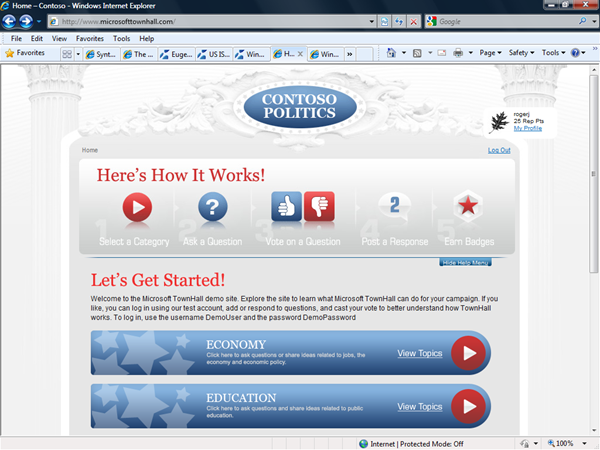600x450 pixels.
Task: Open the View menu
Action: point(59,39)
